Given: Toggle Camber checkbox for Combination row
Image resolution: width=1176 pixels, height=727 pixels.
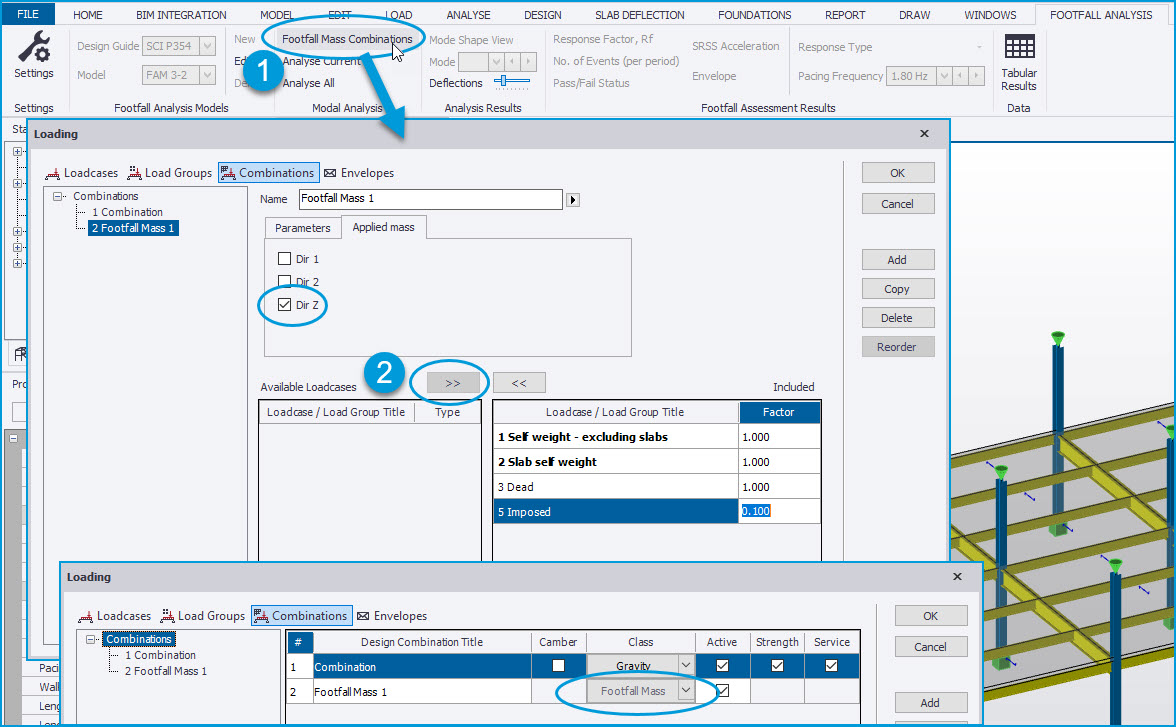Looking at the screenshot, I should (558, 666).
